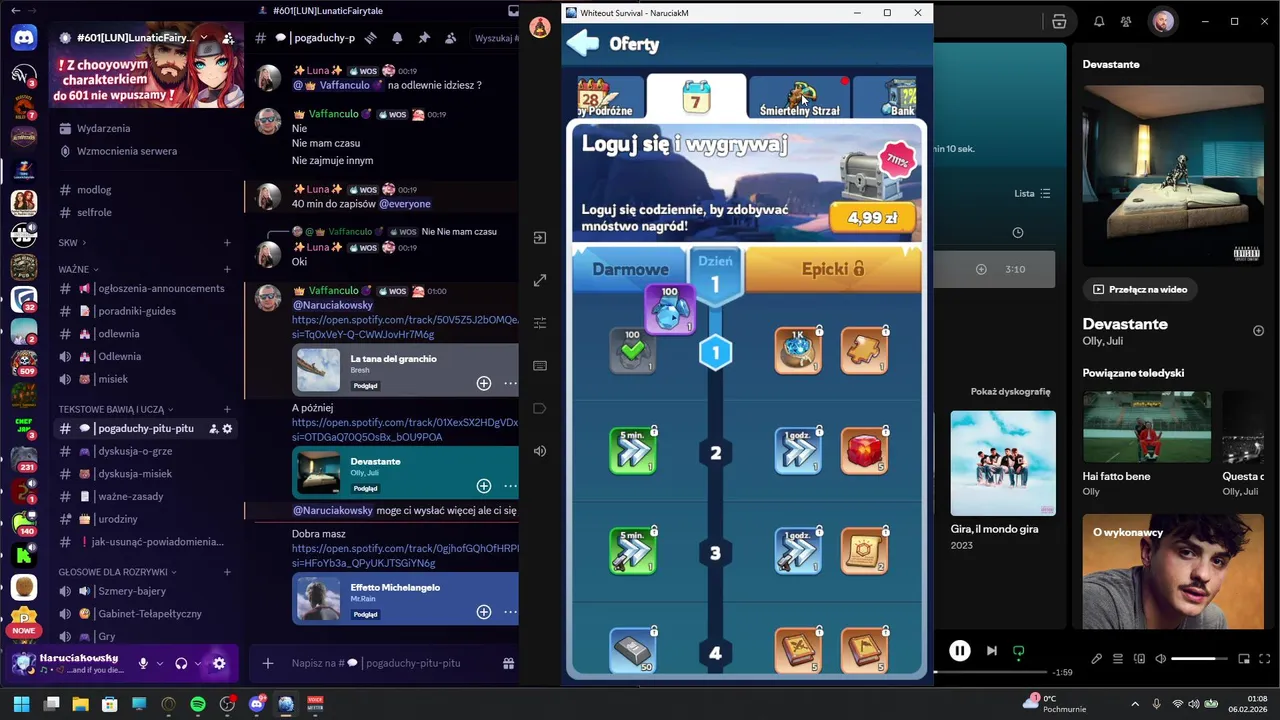The image size is (1280, 720).
Task: Open headphones output options arrow
Action: click(x=198, y=663)
